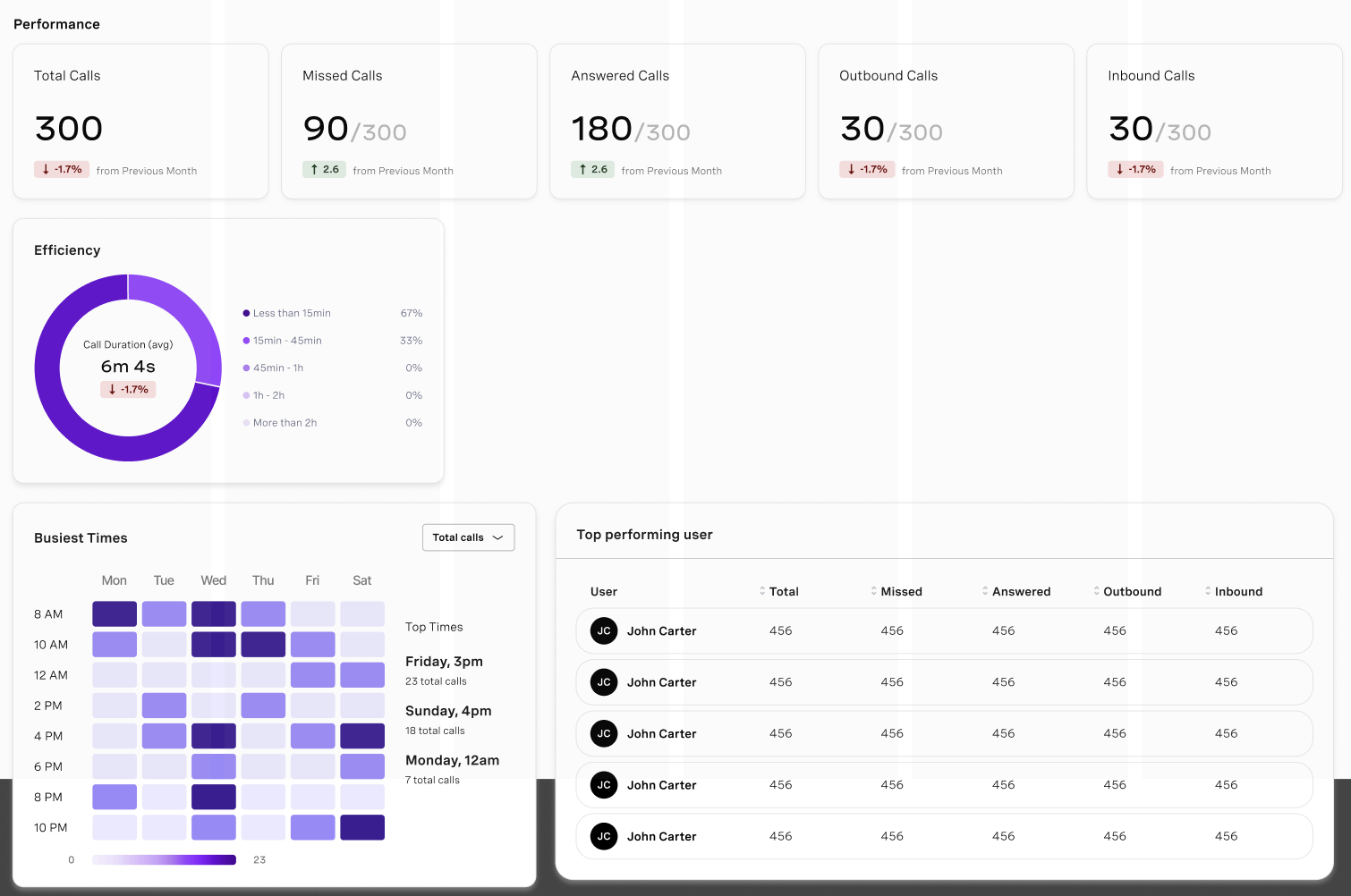This screenshot has width=1351, height=896.
Task: Click the -1.7% trend badge in Total Calls
Action: click(x=62, y=169)
